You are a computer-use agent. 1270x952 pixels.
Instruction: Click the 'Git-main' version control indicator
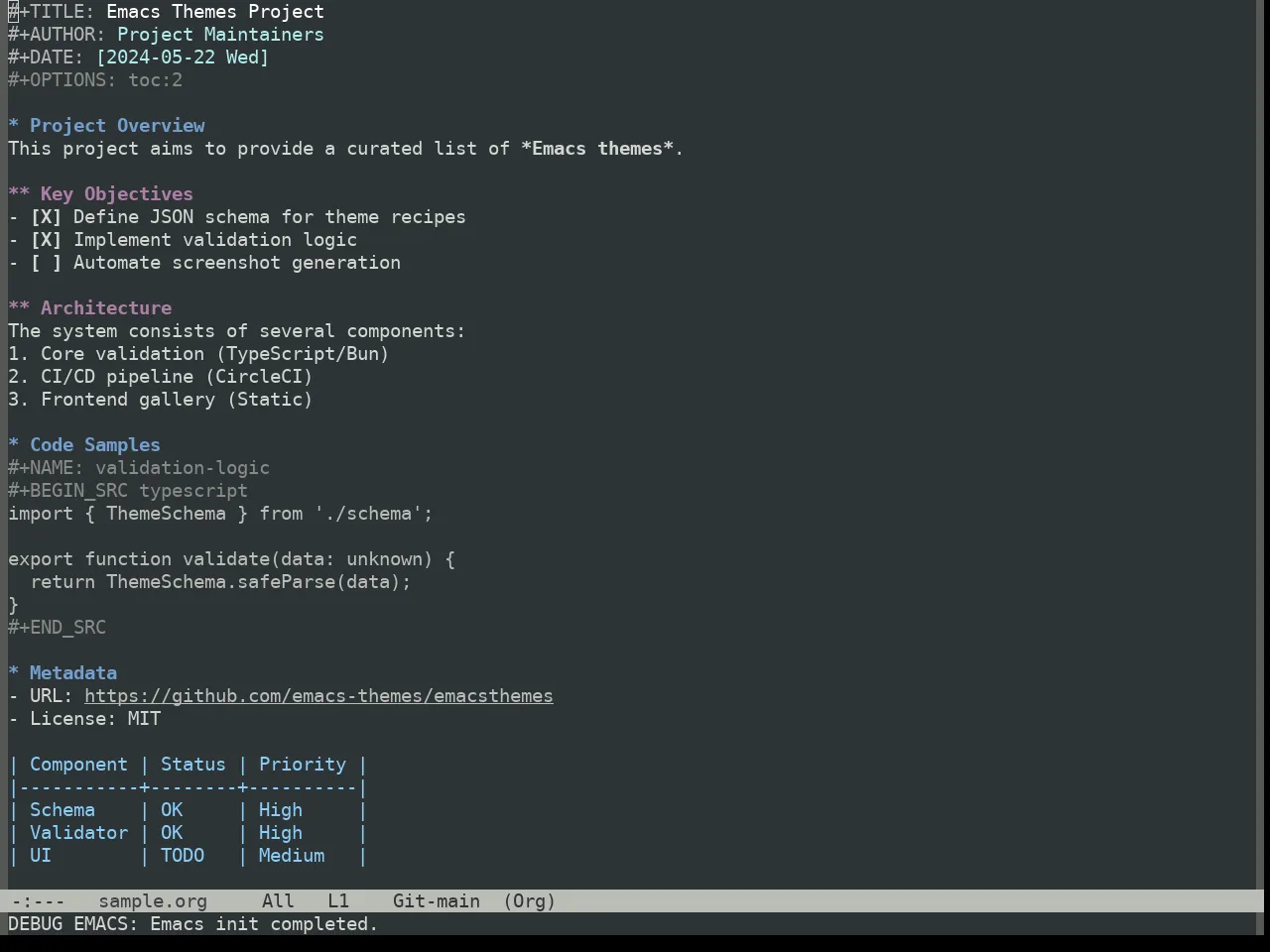point(437,901)
